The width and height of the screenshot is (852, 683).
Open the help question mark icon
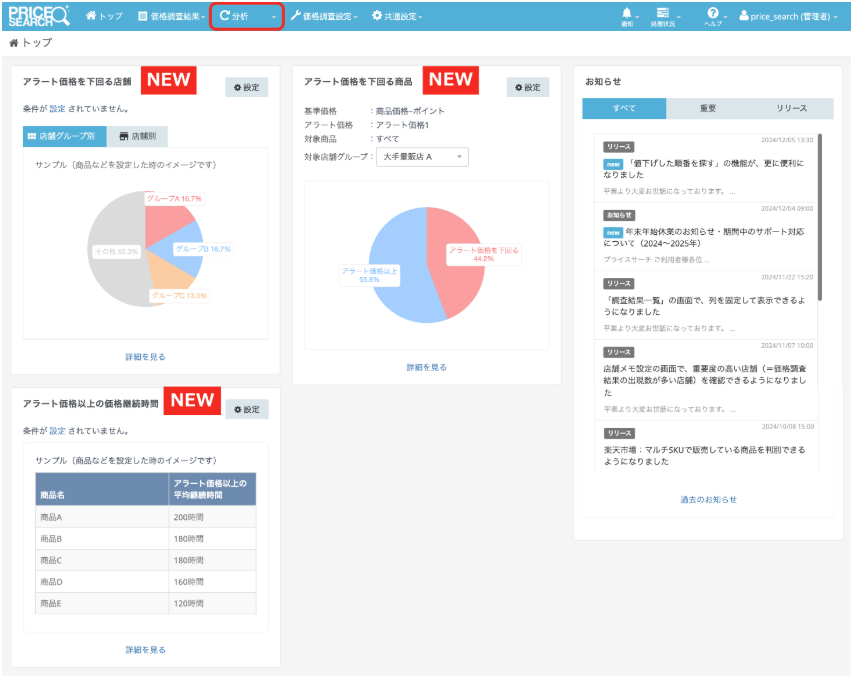pyautogui.click(x=713, y=14)
